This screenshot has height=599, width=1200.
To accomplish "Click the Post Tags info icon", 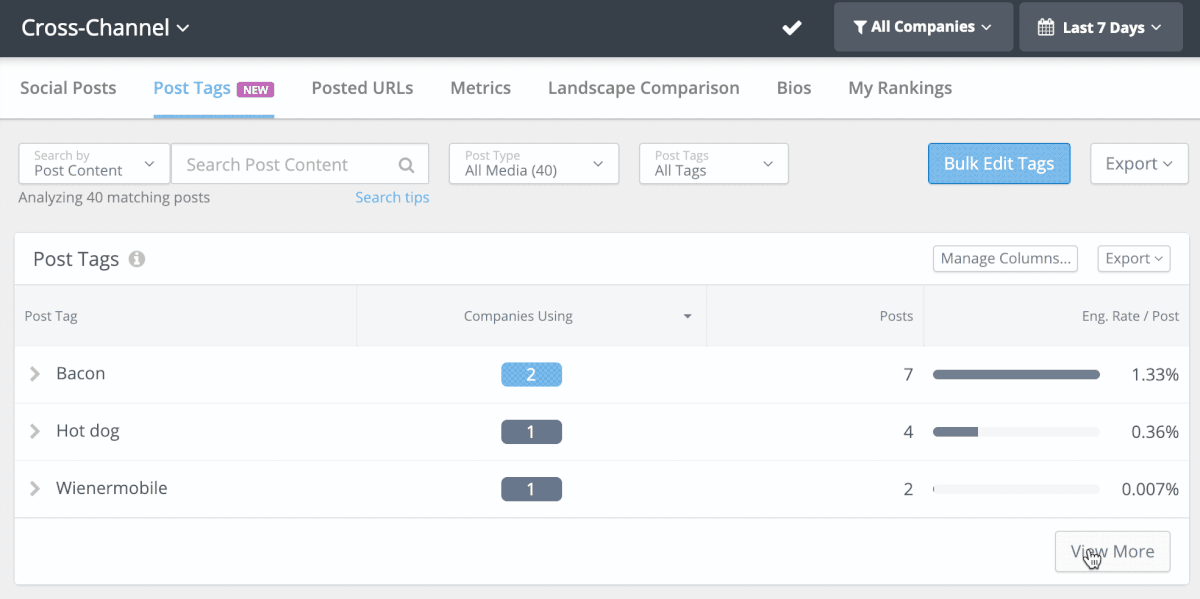I will tap(137, 259).
